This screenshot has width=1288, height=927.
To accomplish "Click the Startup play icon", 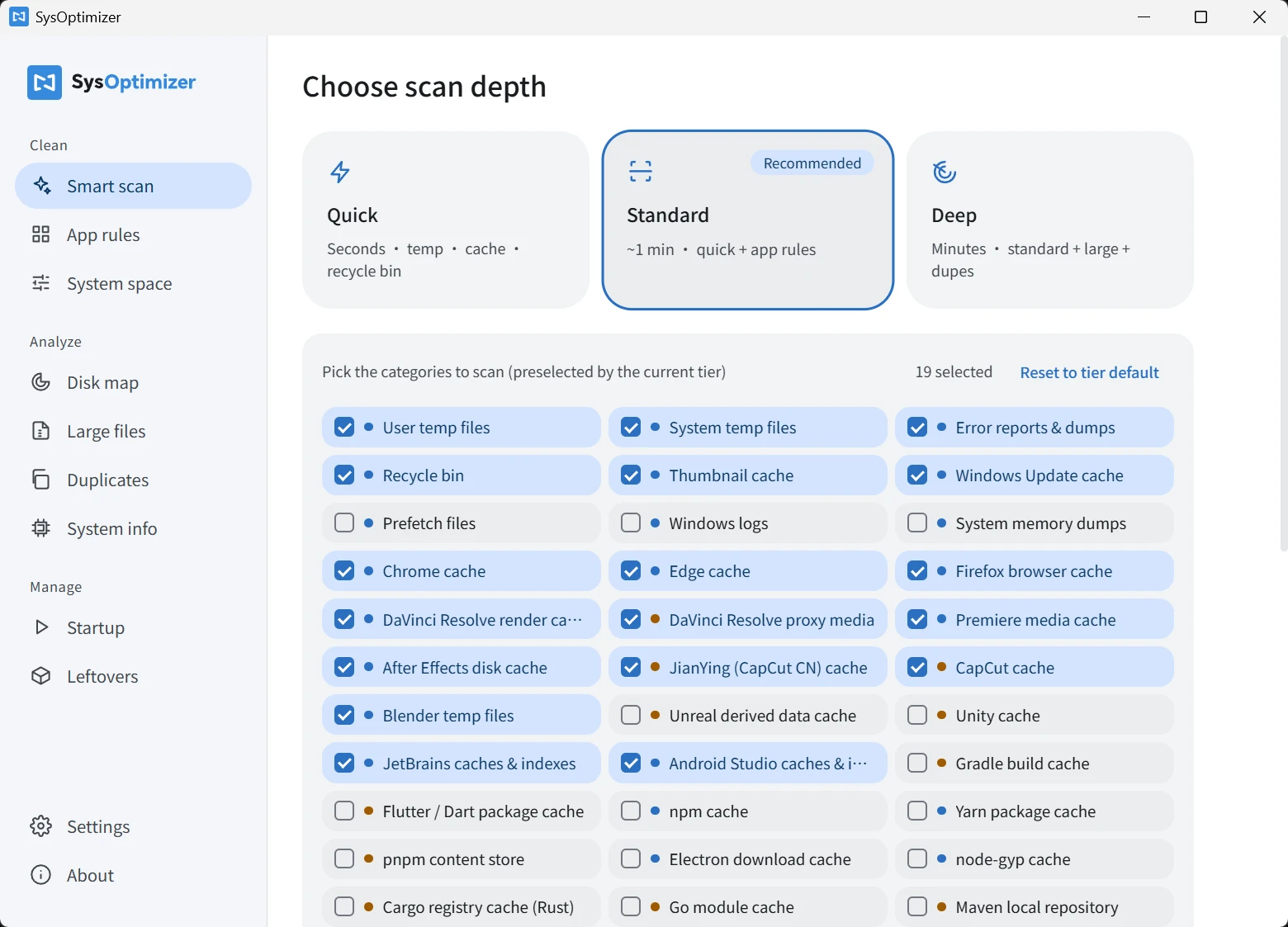I will 41,627.
